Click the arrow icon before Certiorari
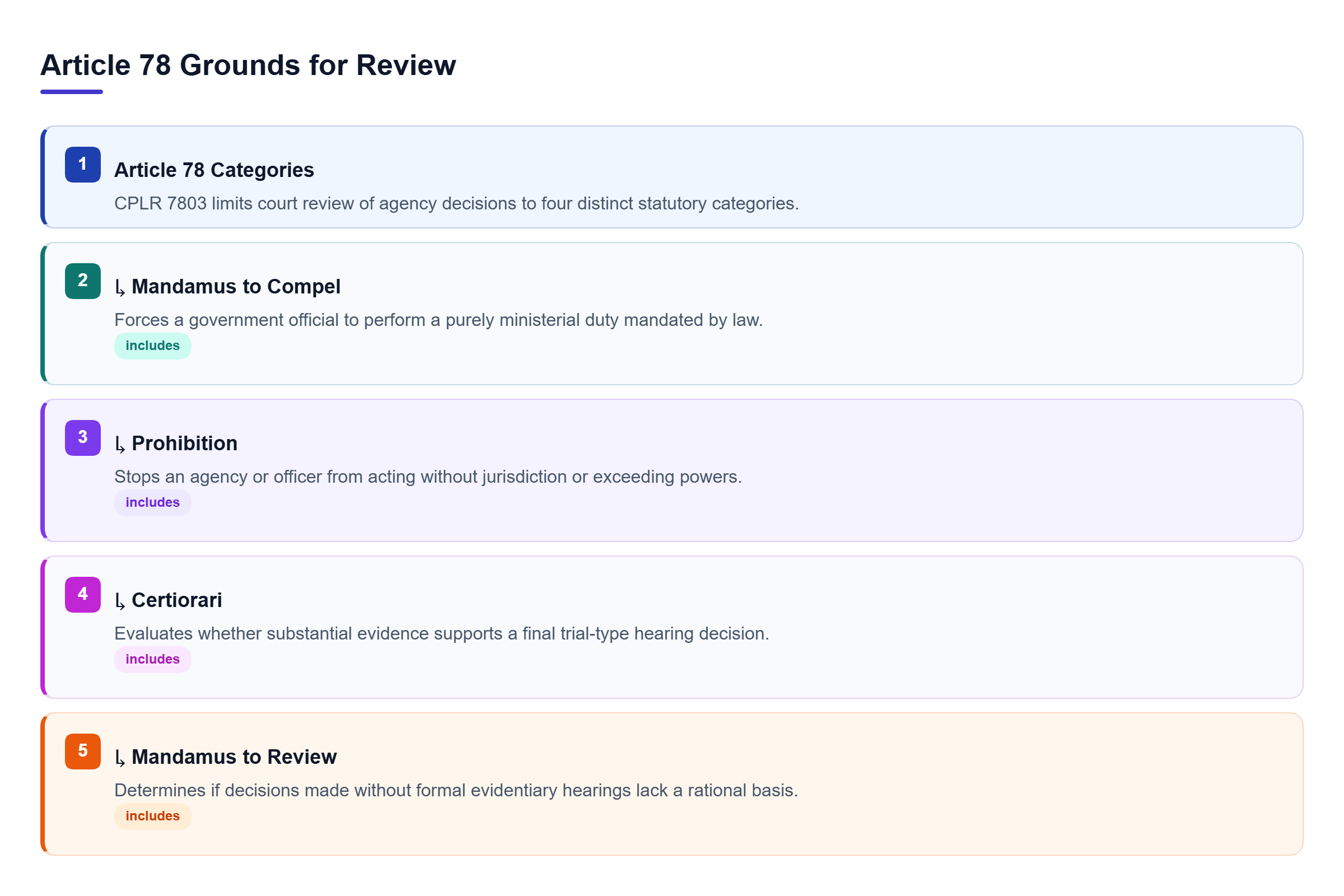Screen dimensions: 1344x896 [120, 601]
